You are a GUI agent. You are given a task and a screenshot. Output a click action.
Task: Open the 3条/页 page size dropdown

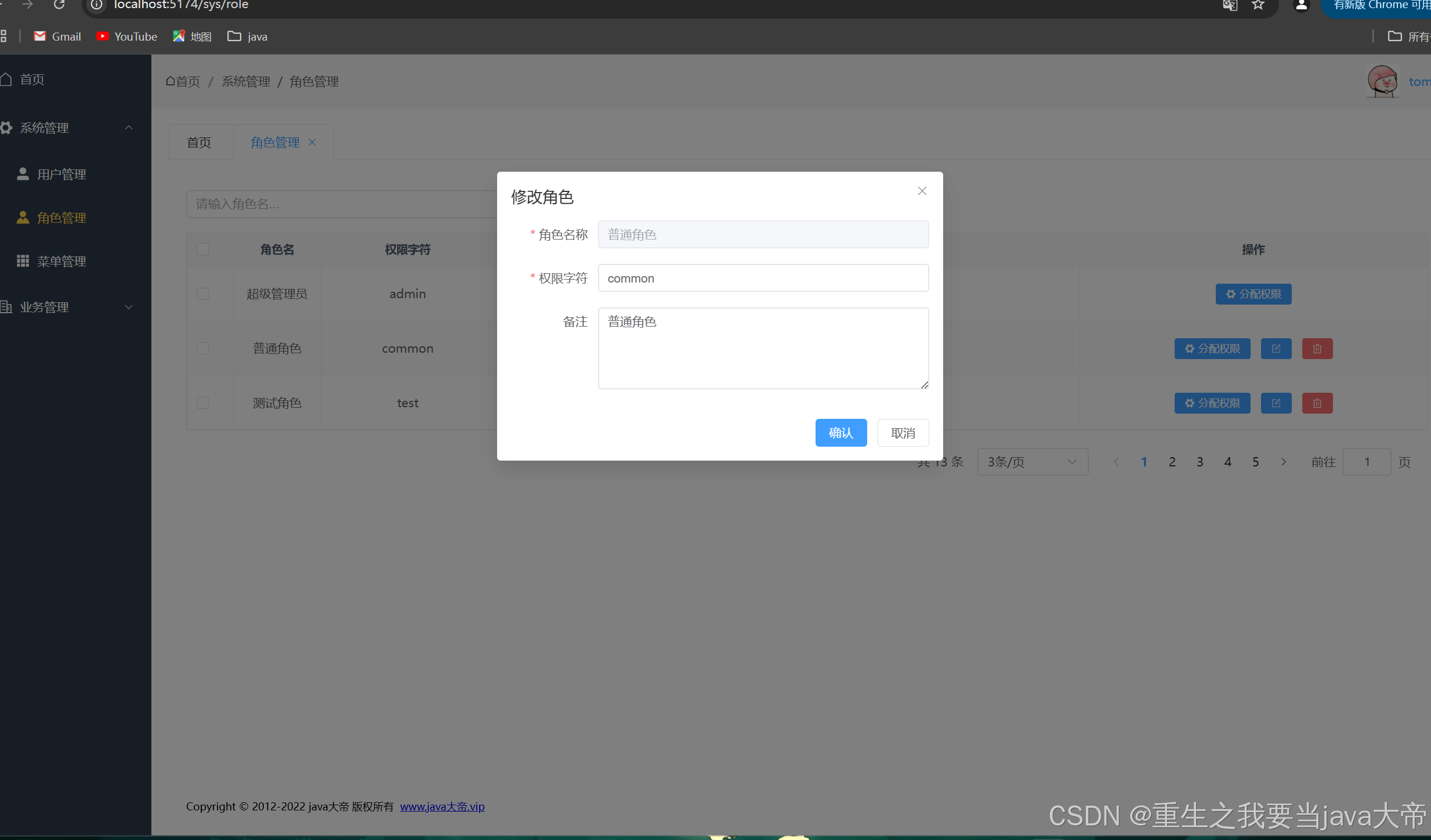click(1032, 462)
